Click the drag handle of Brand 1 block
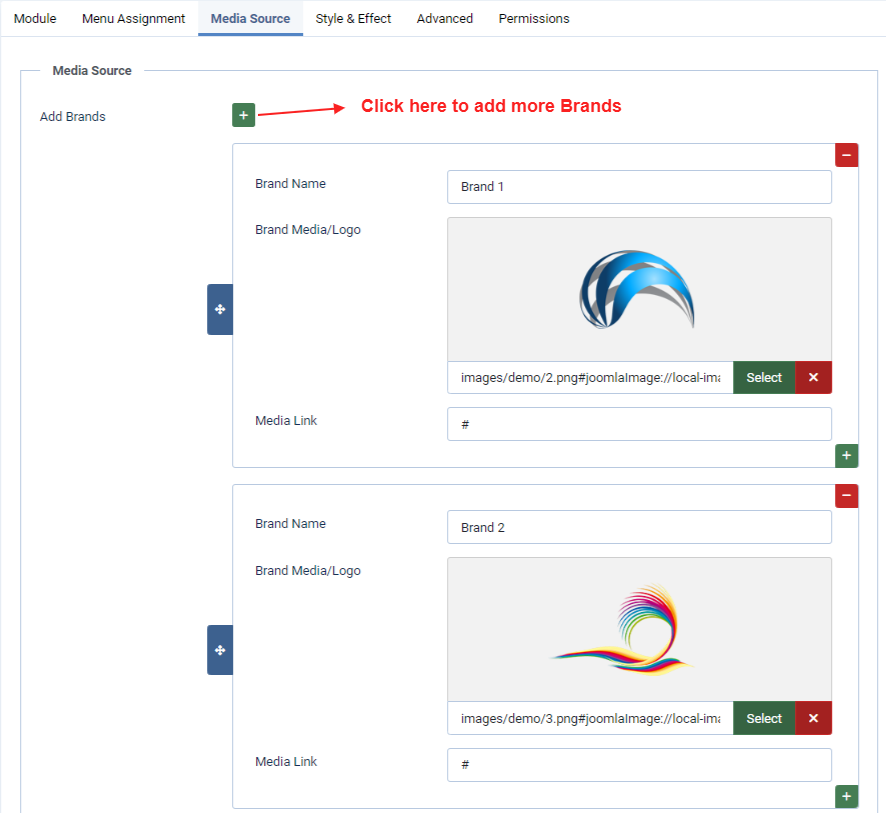Screen dimensions: 886x813 tap(220, 309)
